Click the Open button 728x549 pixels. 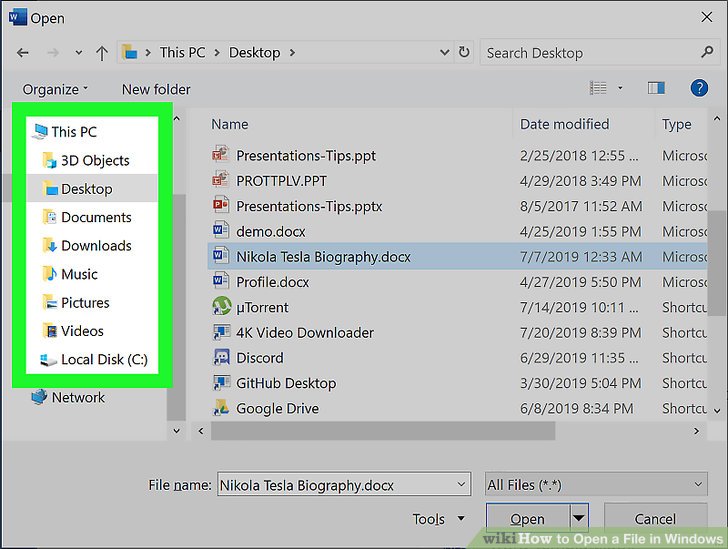527,518
